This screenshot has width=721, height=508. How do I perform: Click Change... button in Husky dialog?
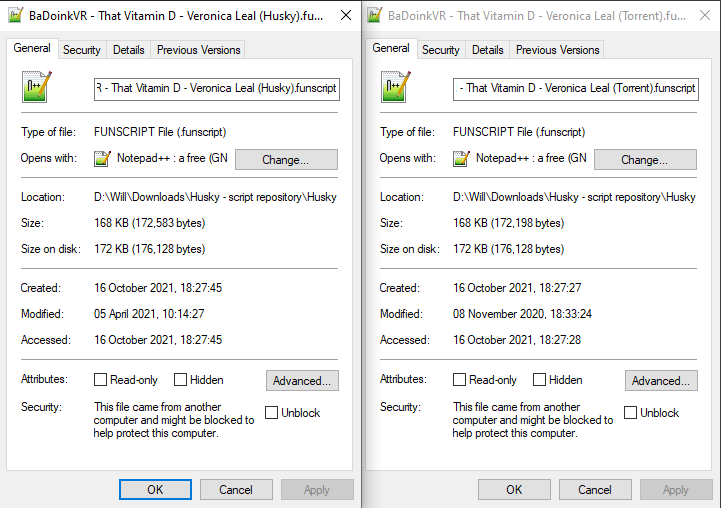click(x=286, y=160)
